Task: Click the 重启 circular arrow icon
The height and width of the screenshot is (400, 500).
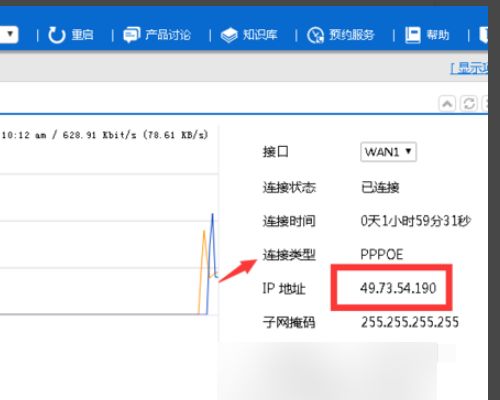Action: pos(56,35)
